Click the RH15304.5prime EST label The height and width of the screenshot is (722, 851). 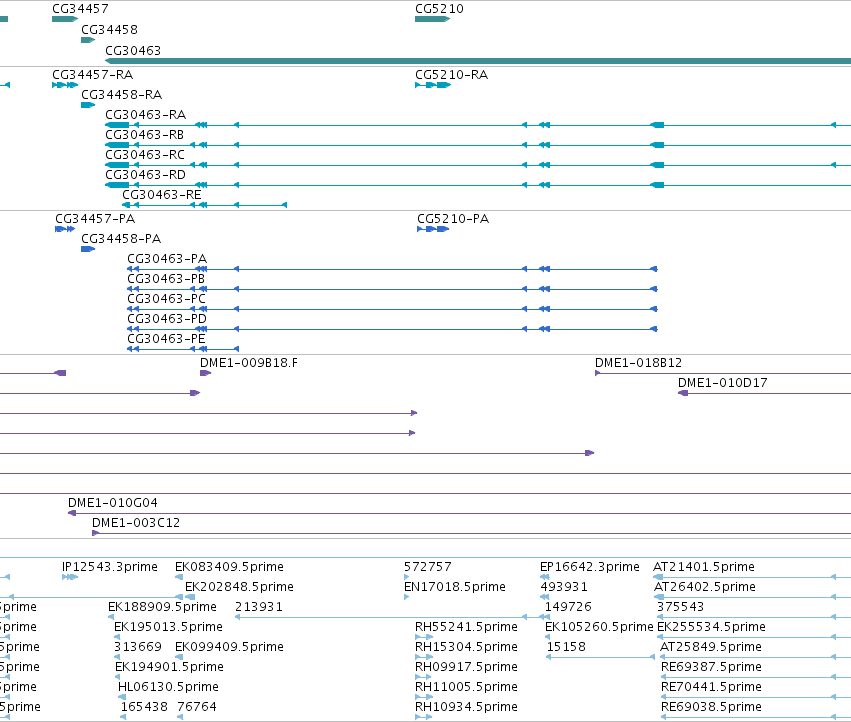click(x=466, y=647)
